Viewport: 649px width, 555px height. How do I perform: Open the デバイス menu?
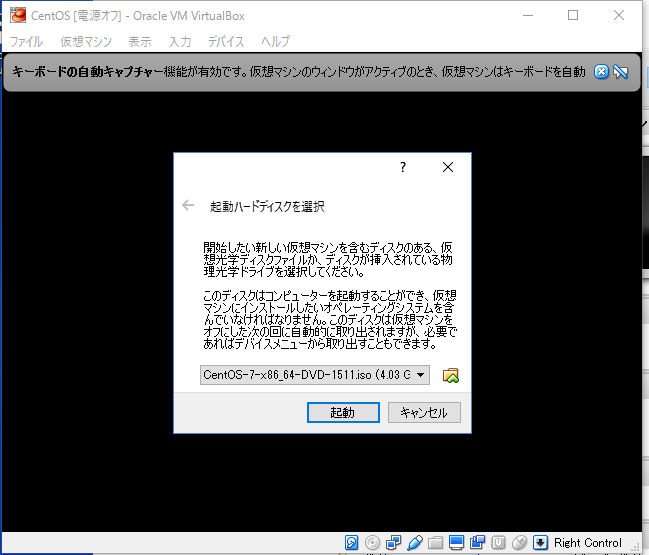(x=226, y=41)
